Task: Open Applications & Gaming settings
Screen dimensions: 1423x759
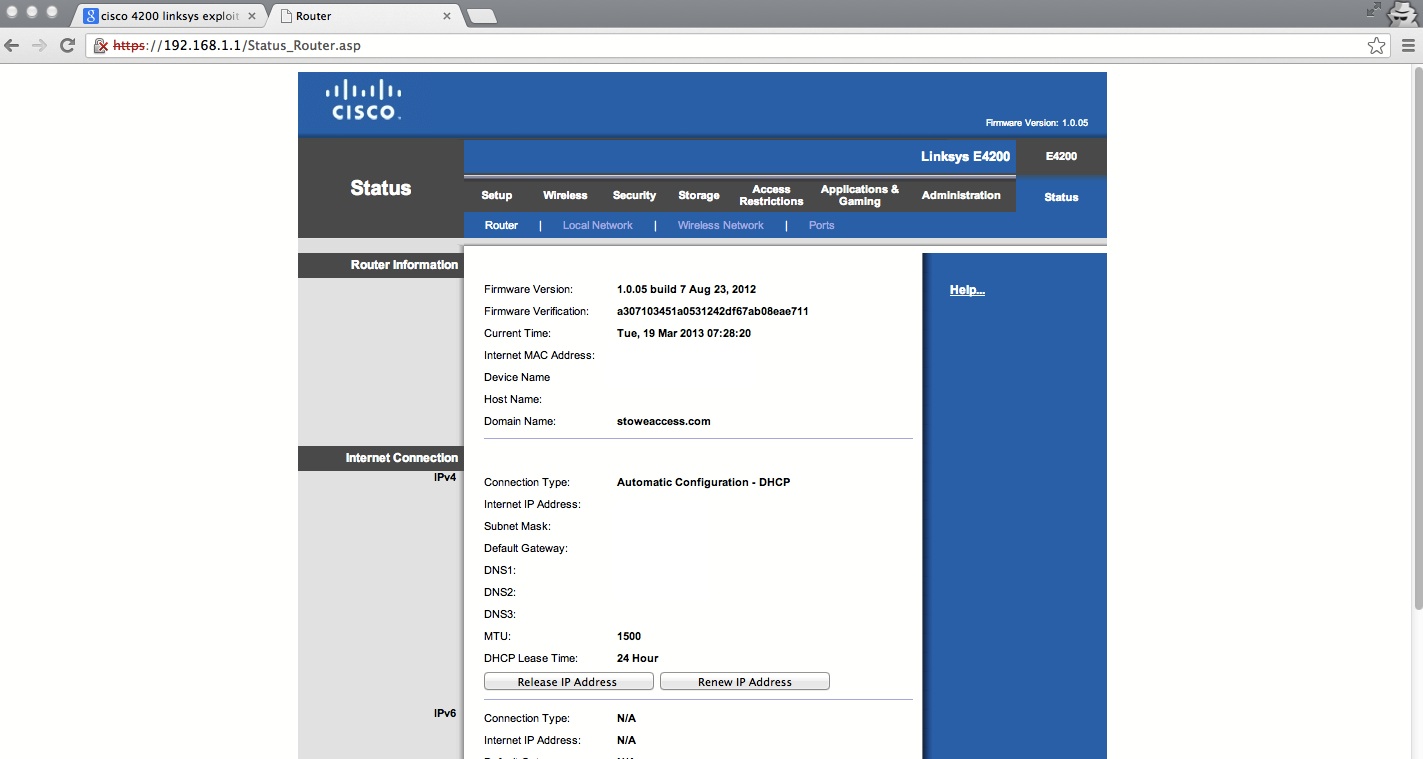Action: 860,195
